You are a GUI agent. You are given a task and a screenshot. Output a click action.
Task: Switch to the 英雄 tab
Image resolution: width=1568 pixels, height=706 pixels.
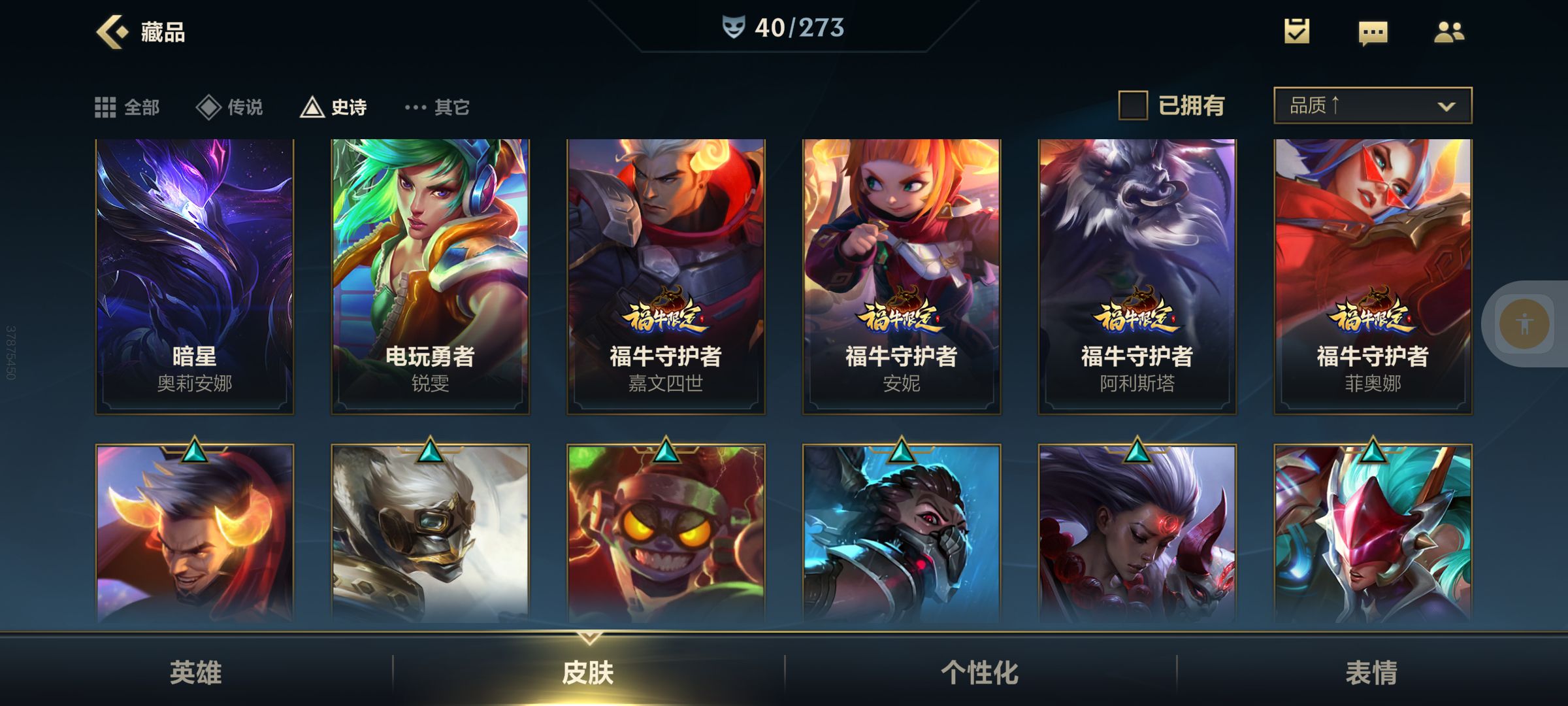[195, 673]
